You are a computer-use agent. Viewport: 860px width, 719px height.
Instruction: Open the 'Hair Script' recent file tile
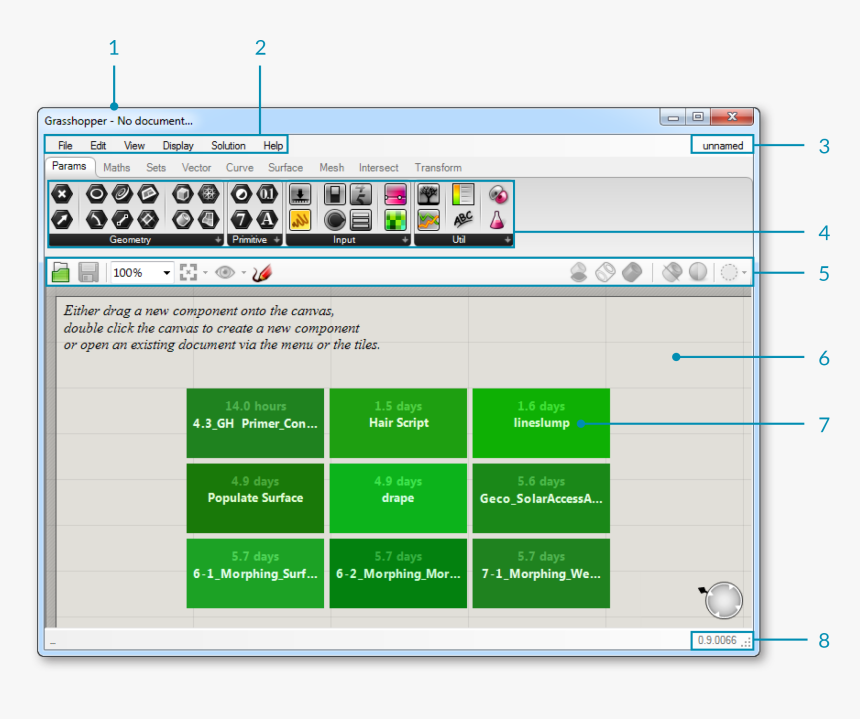click(x=398, y=423)
